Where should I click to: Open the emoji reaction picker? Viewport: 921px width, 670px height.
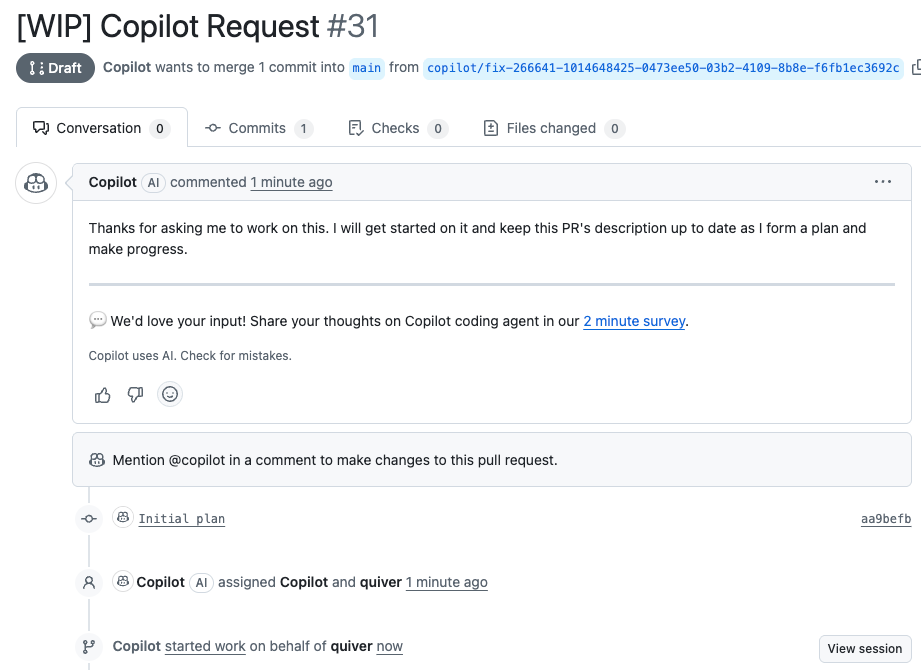(170, 395)
